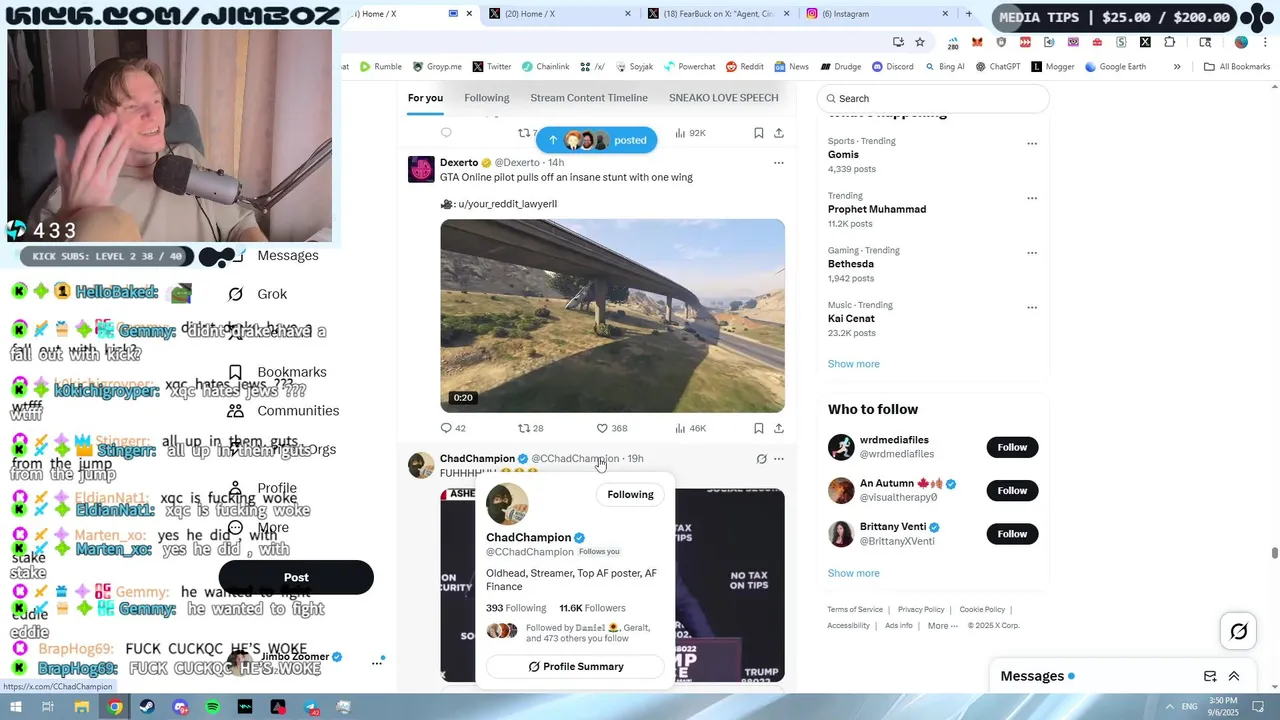The width and height of the screenshot is (1280, 720).
Task: Click the new posts 'posted' pill
Action: click(596, 140)
